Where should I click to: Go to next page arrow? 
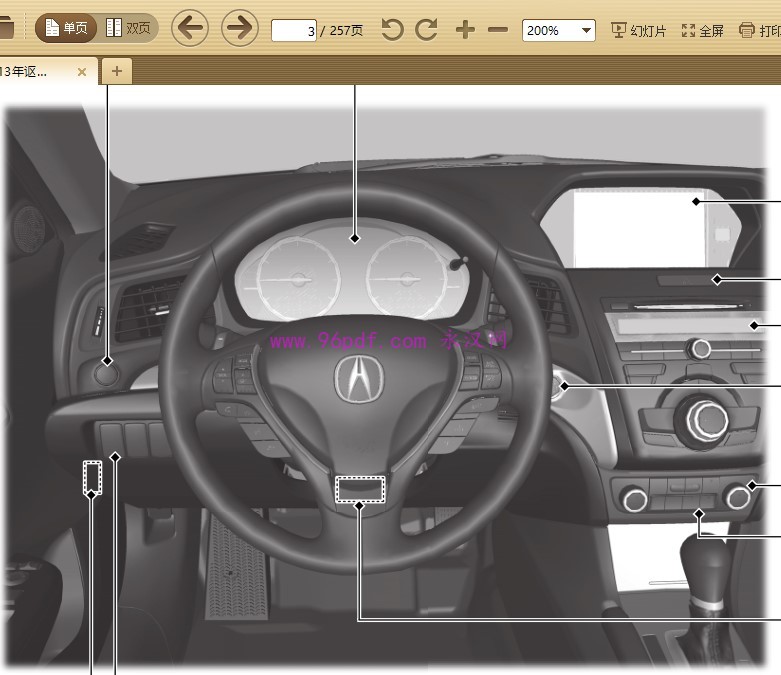click(x=240, y=28)
